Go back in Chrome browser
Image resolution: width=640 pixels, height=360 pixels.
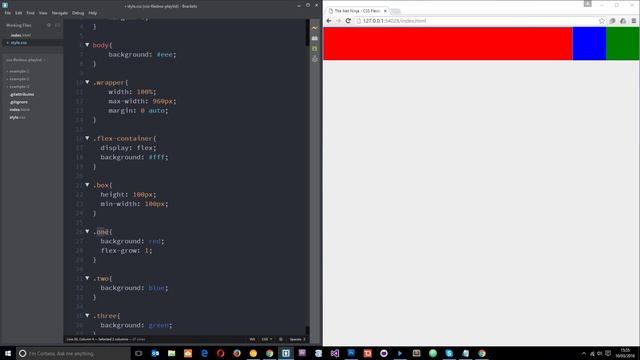click(329, 21)
